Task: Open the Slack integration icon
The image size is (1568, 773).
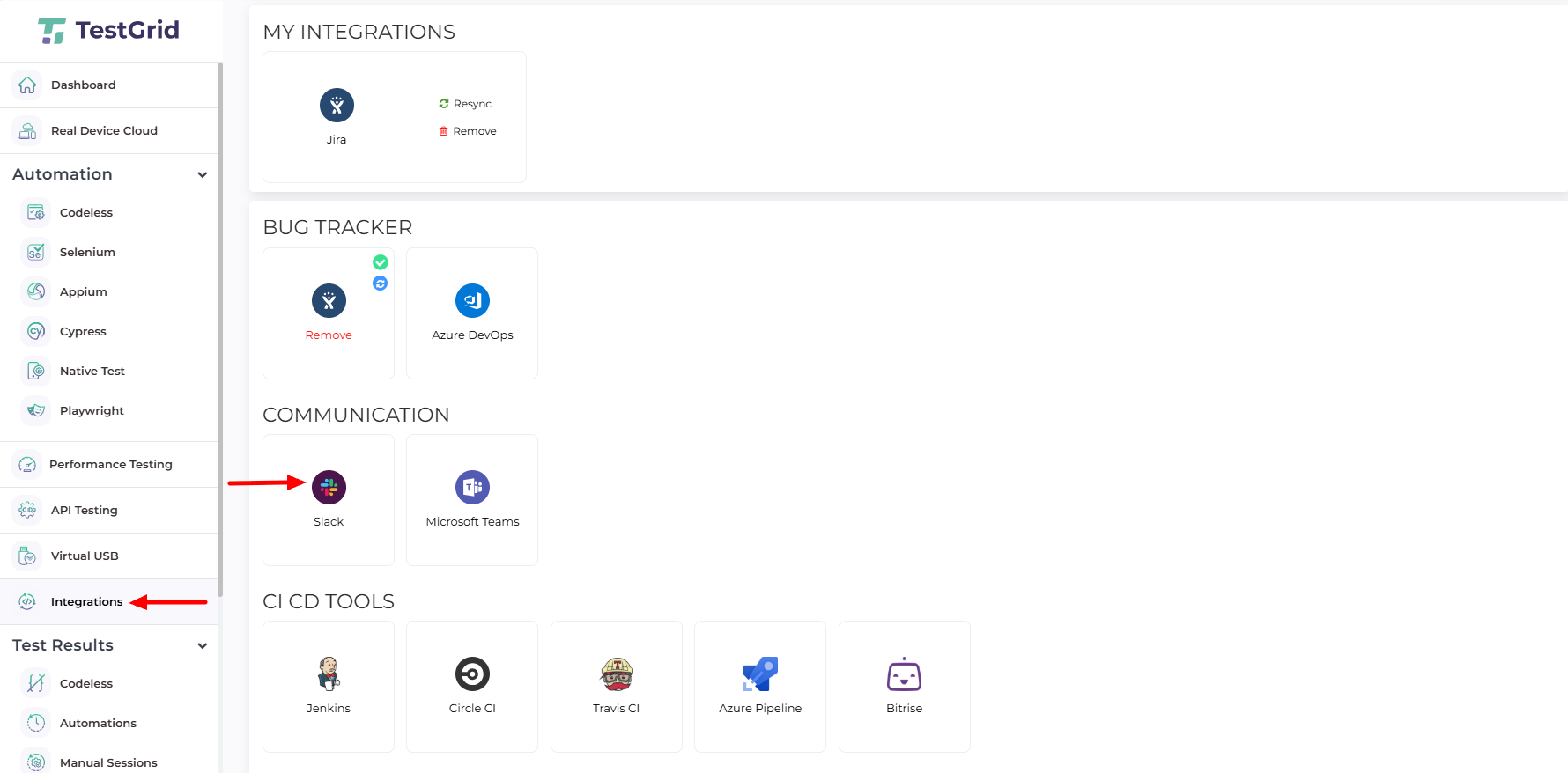Action: point(329,488)
